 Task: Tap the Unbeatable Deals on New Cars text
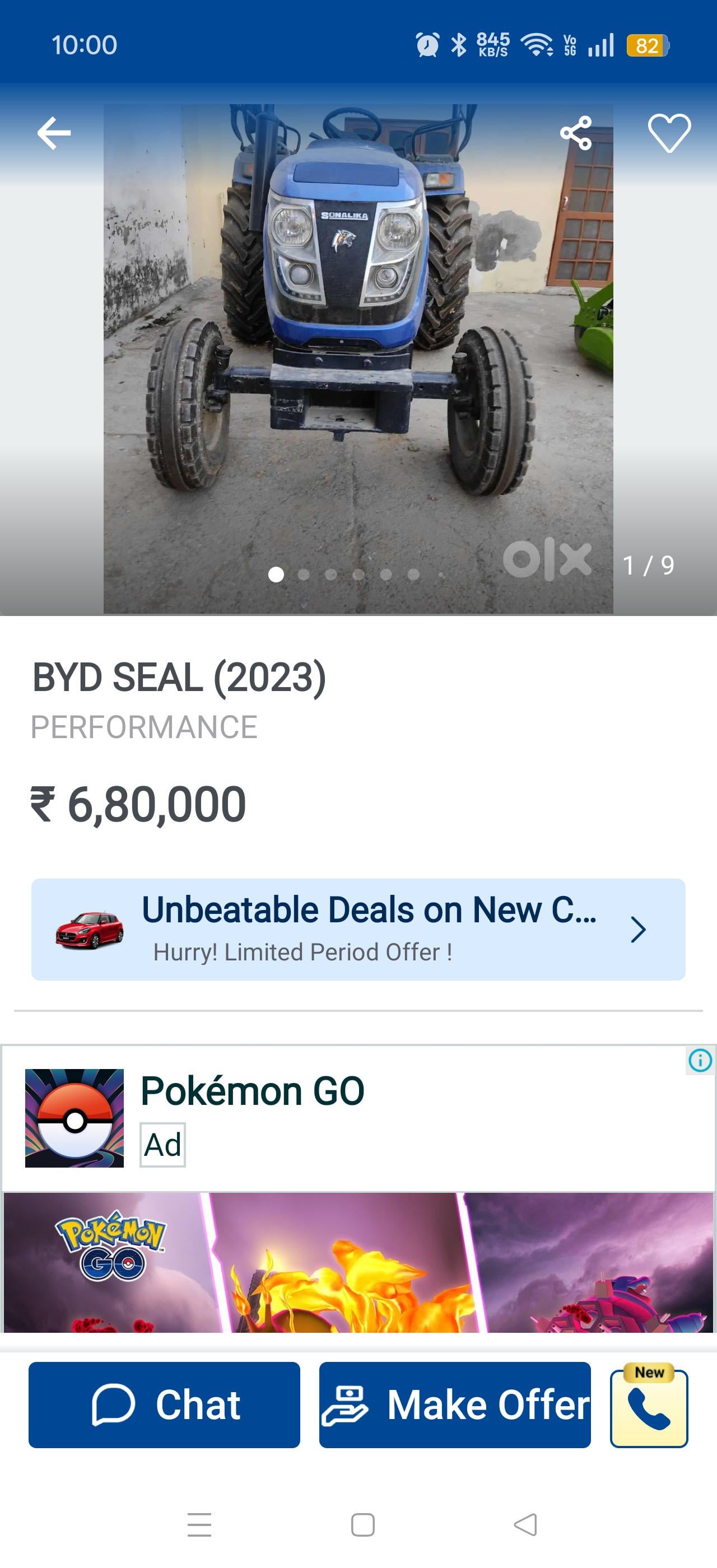click(x=369, y=910)
